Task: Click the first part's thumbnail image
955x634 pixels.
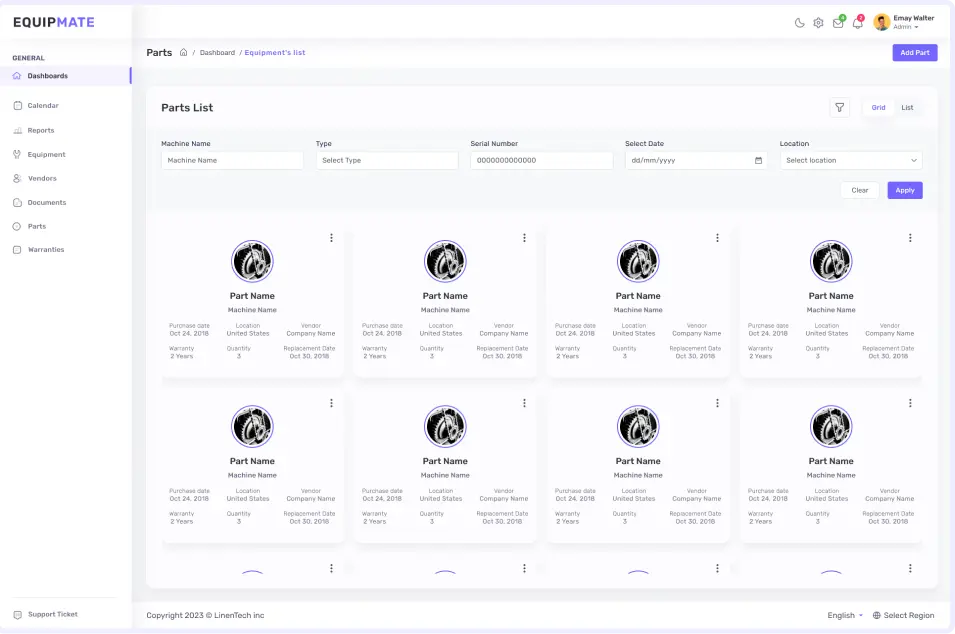Action: (x=252, y=261)
